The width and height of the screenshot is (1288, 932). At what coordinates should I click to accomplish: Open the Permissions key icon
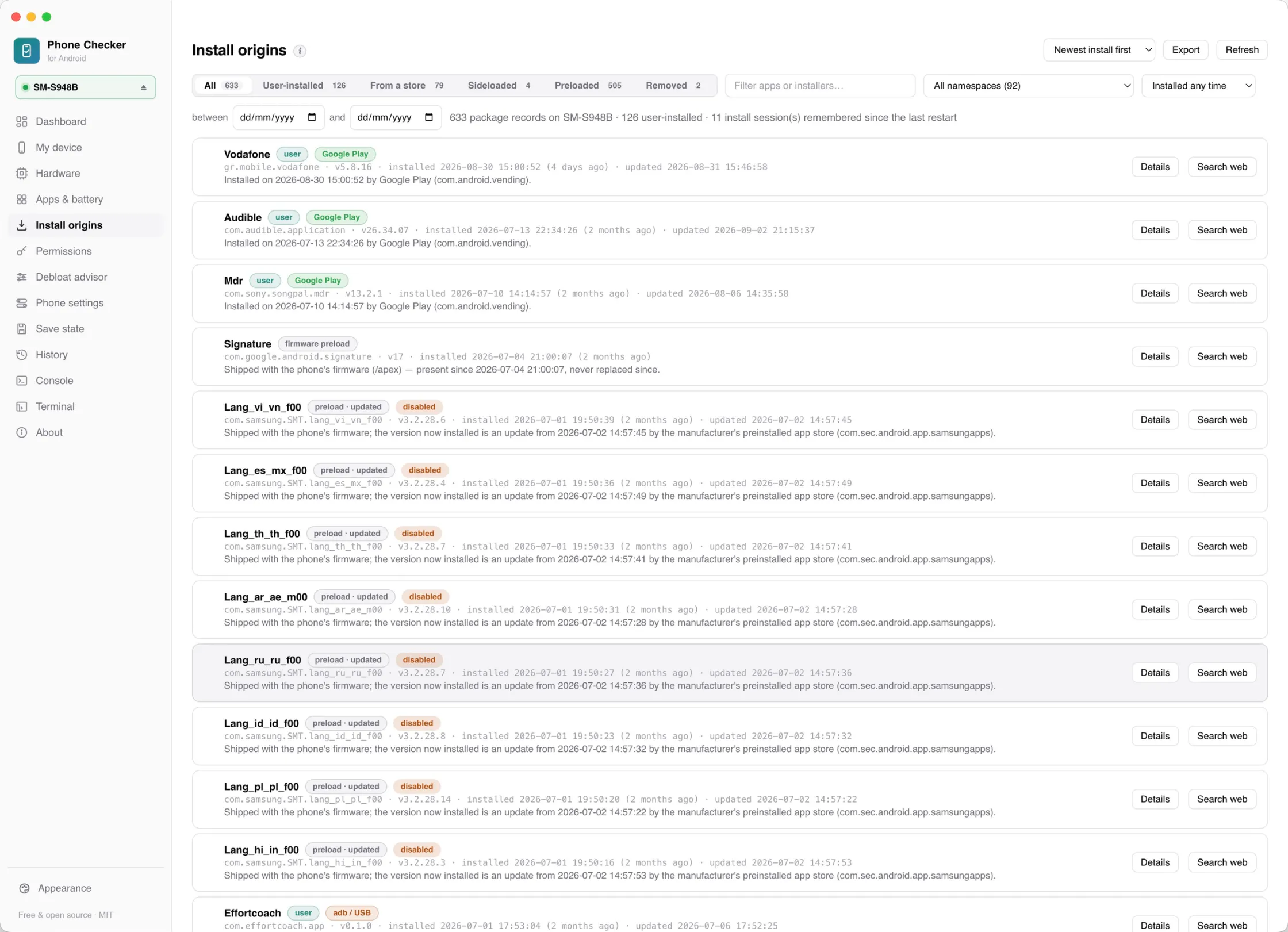[x=22, y=251]
